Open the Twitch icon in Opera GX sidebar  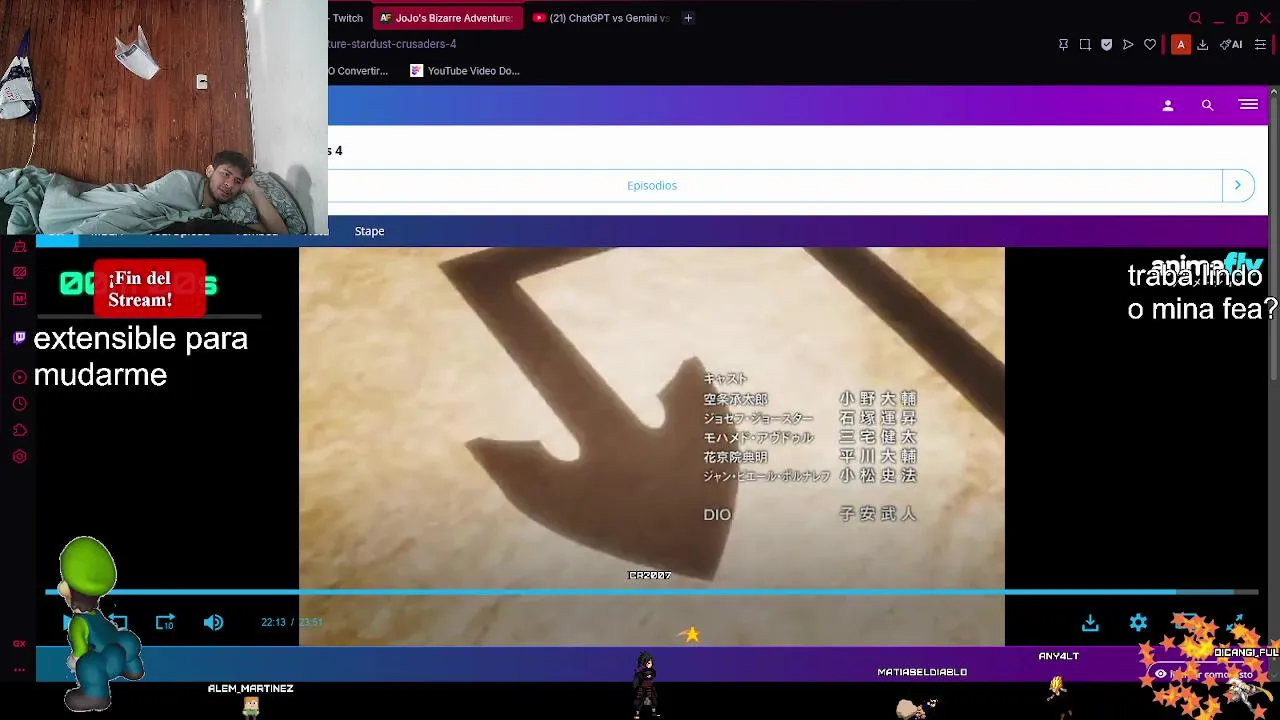(19, 338)
